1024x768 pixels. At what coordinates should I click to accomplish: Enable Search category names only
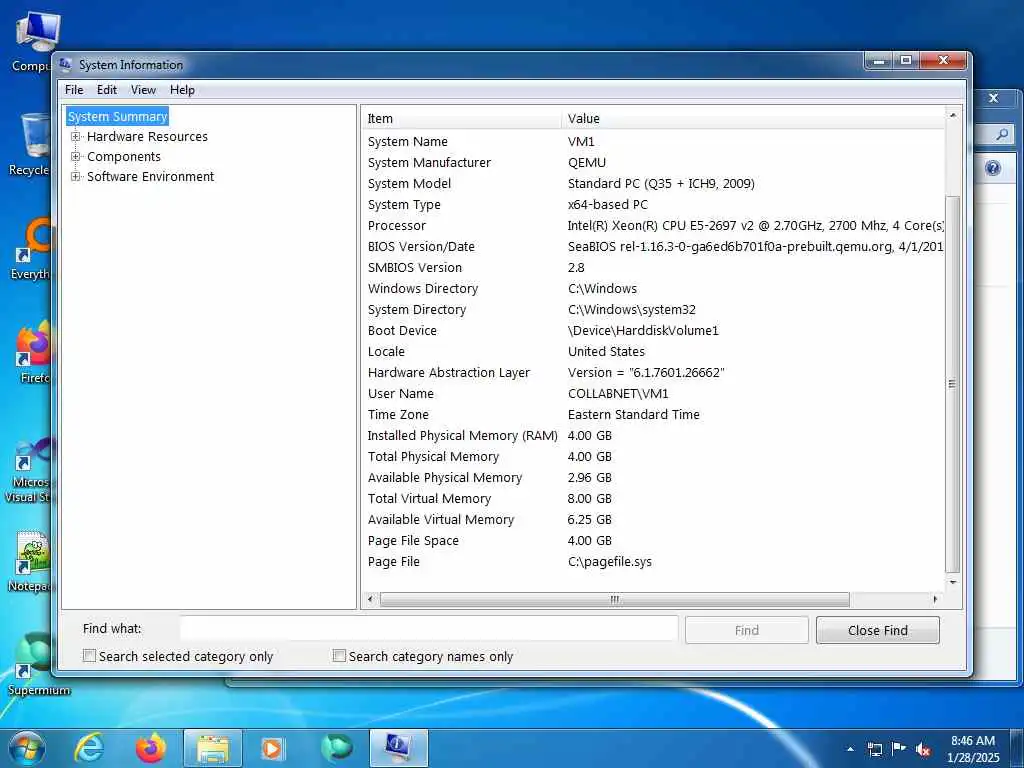pos(339,656)
